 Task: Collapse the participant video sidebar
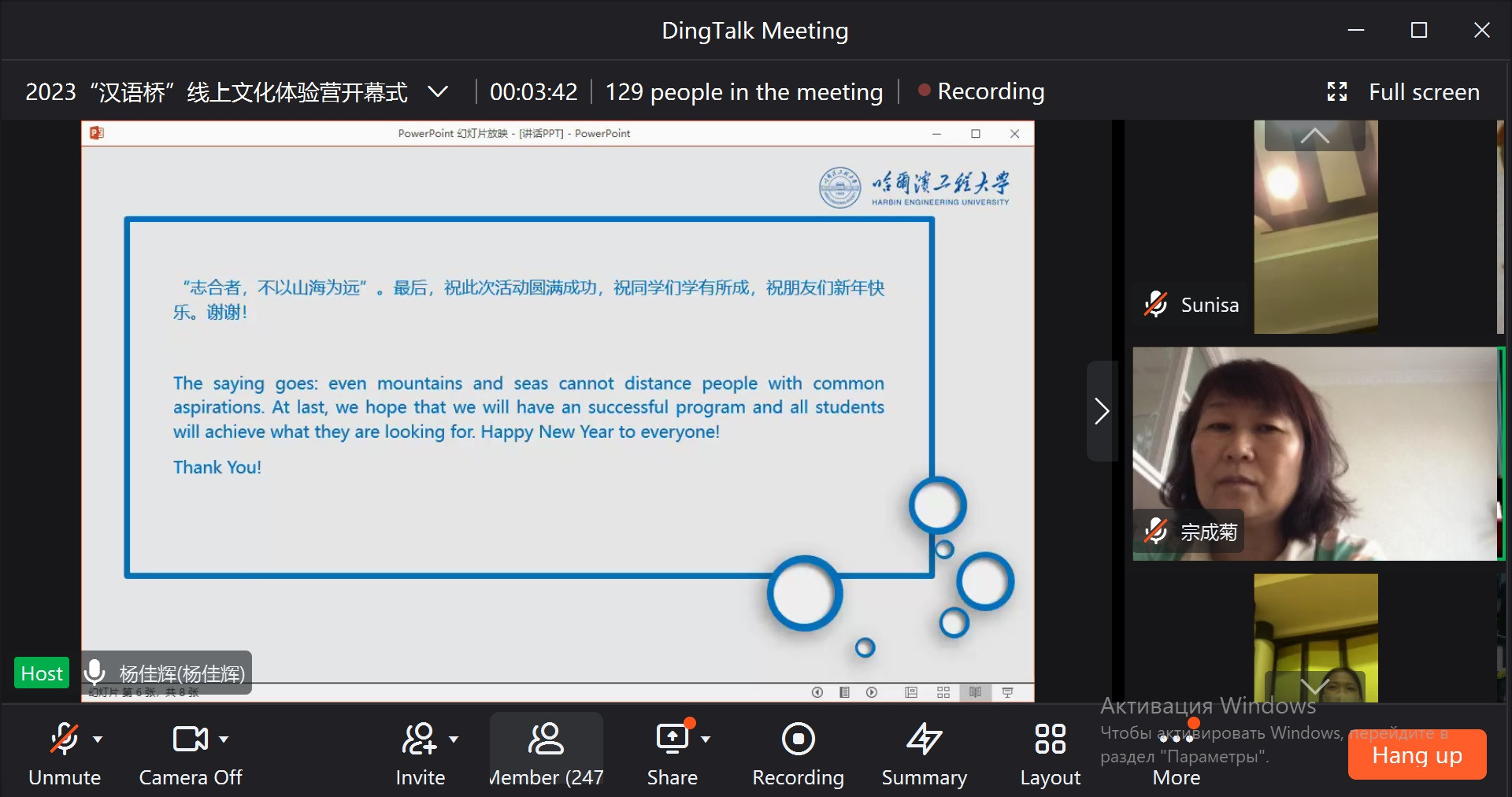(x=1102, y=411)
